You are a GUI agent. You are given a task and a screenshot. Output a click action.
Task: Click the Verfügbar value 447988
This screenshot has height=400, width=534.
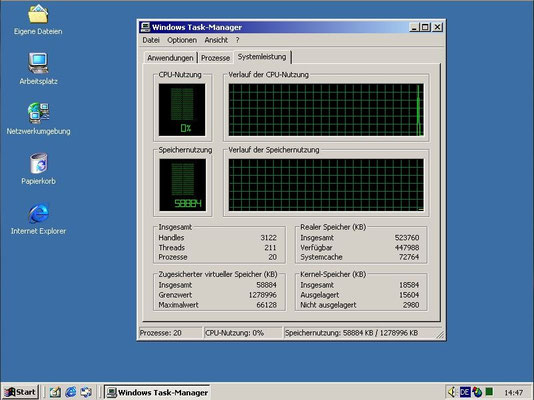pos(407,247)
